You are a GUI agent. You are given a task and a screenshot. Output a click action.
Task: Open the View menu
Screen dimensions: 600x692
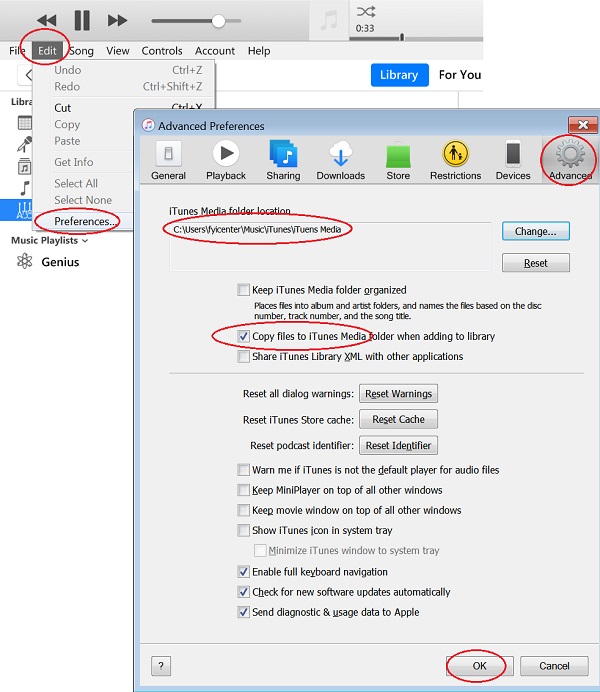pos(118,51)
